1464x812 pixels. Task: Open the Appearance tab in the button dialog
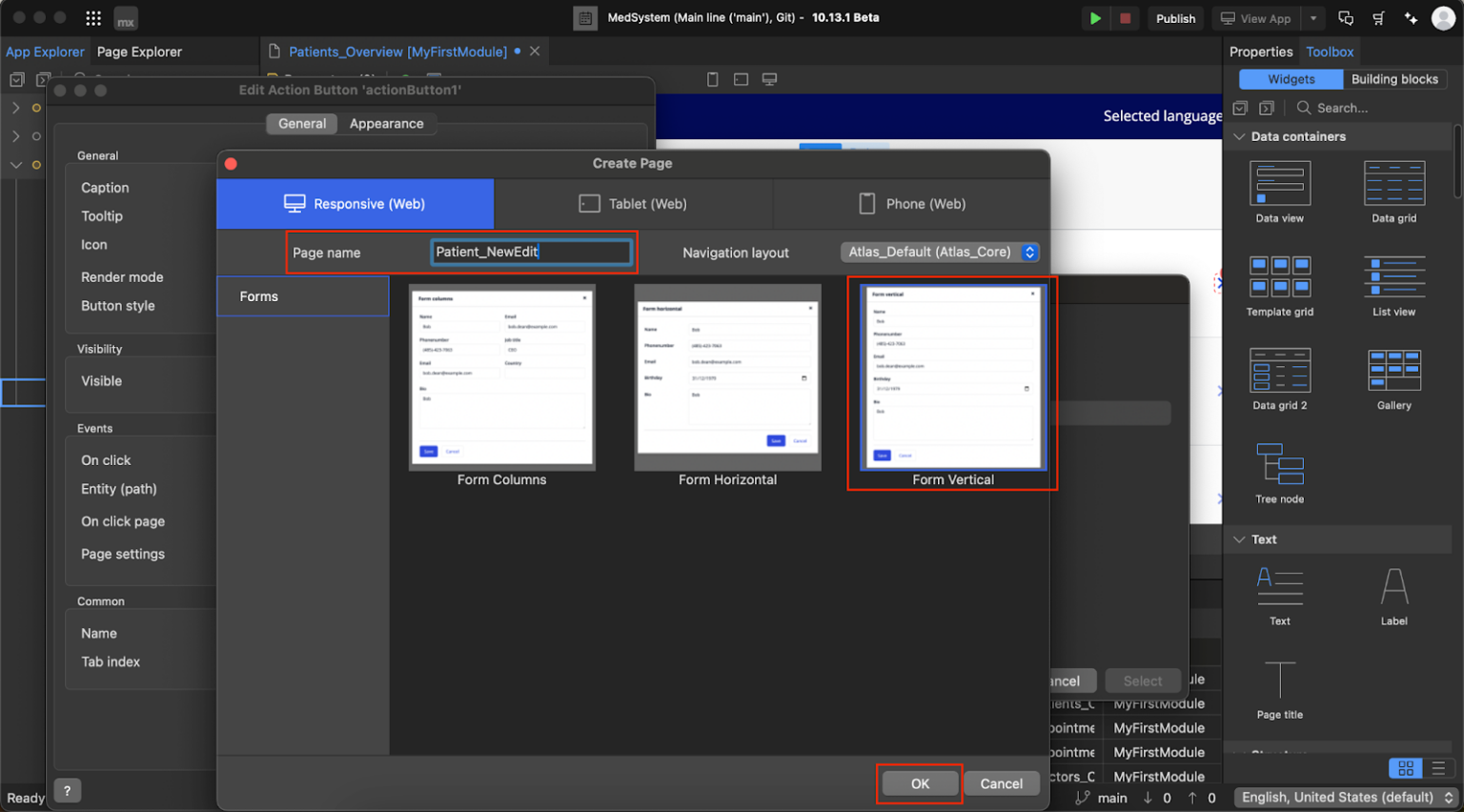pos(387,123)
